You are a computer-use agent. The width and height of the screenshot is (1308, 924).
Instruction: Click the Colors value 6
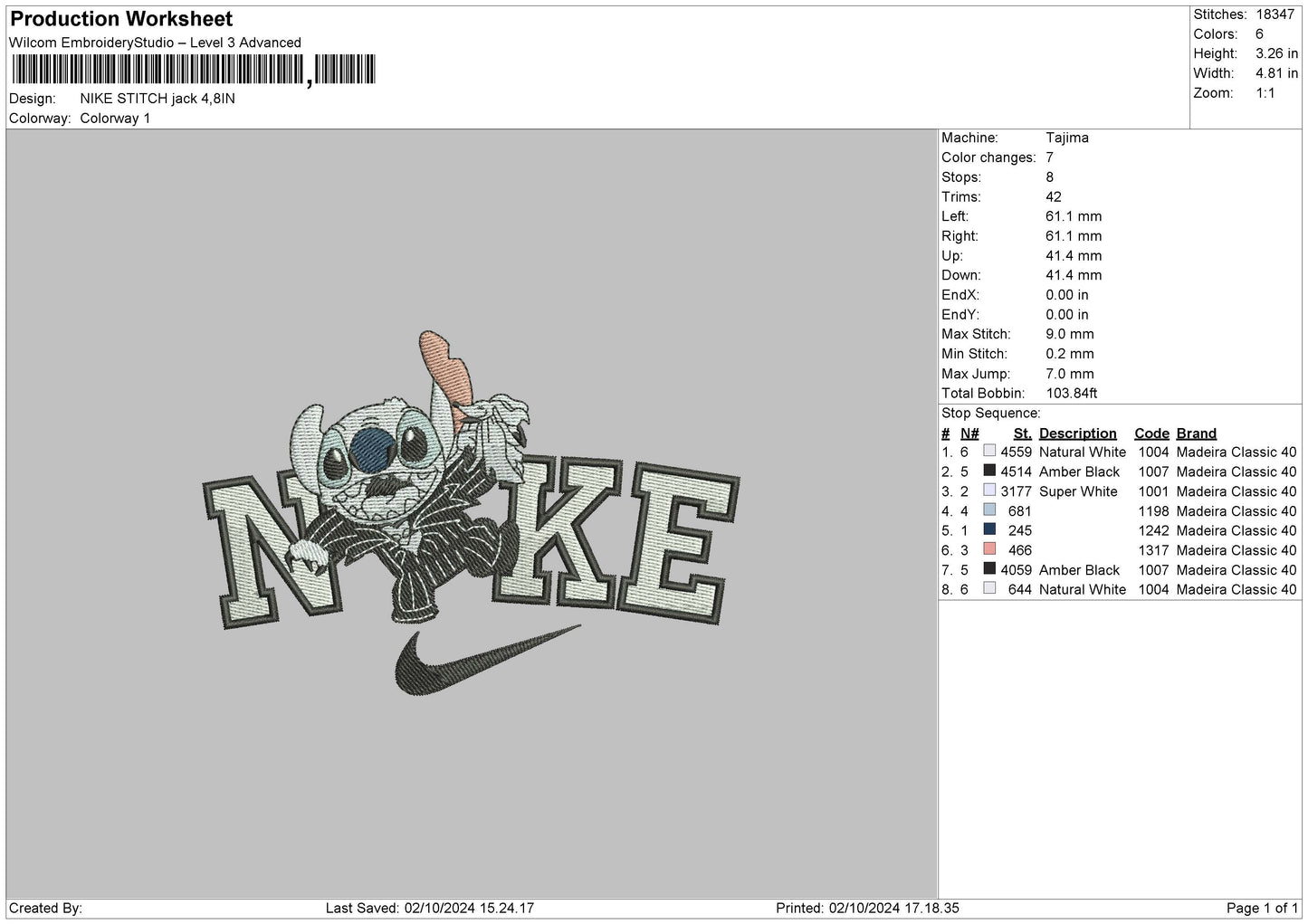pos(1259,34)
